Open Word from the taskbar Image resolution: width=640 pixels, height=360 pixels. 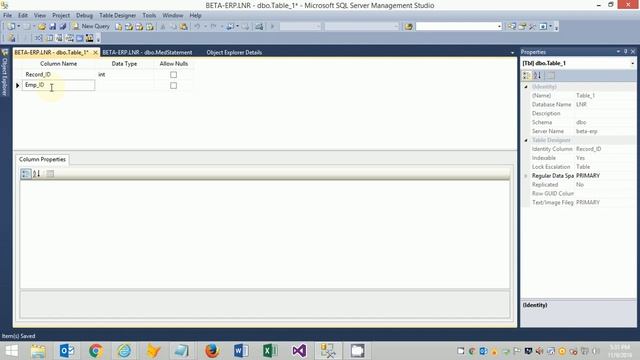pyautogui.click(x=241, y=351)
